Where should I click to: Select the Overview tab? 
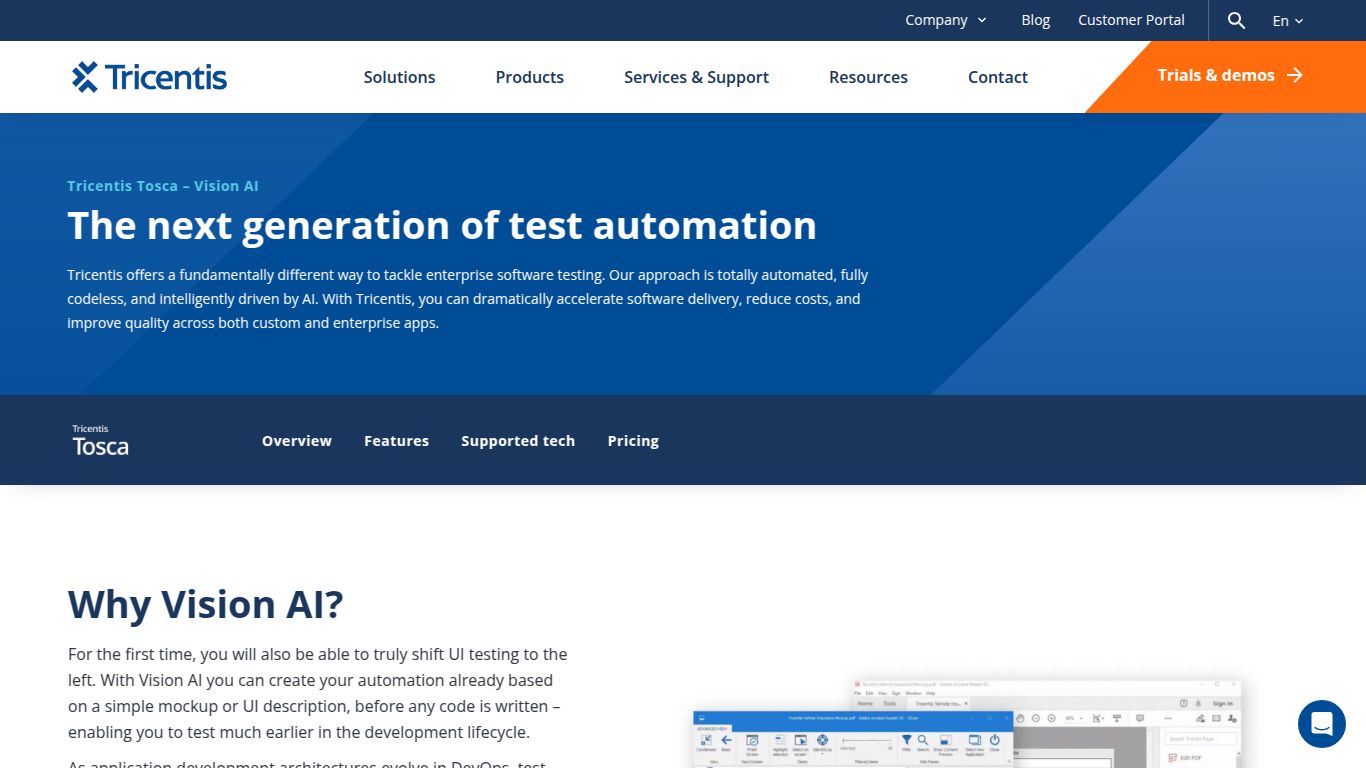tap(296, 440)
